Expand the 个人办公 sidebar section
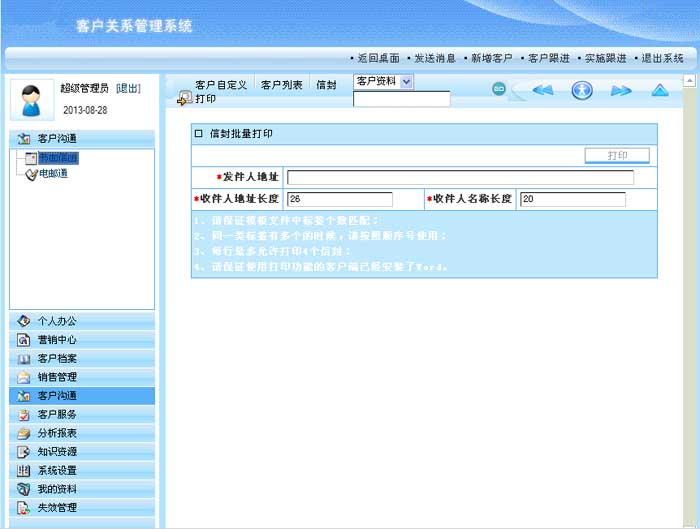Image resolution: width=700 pixels, height=529 pixels. (57, 321)
